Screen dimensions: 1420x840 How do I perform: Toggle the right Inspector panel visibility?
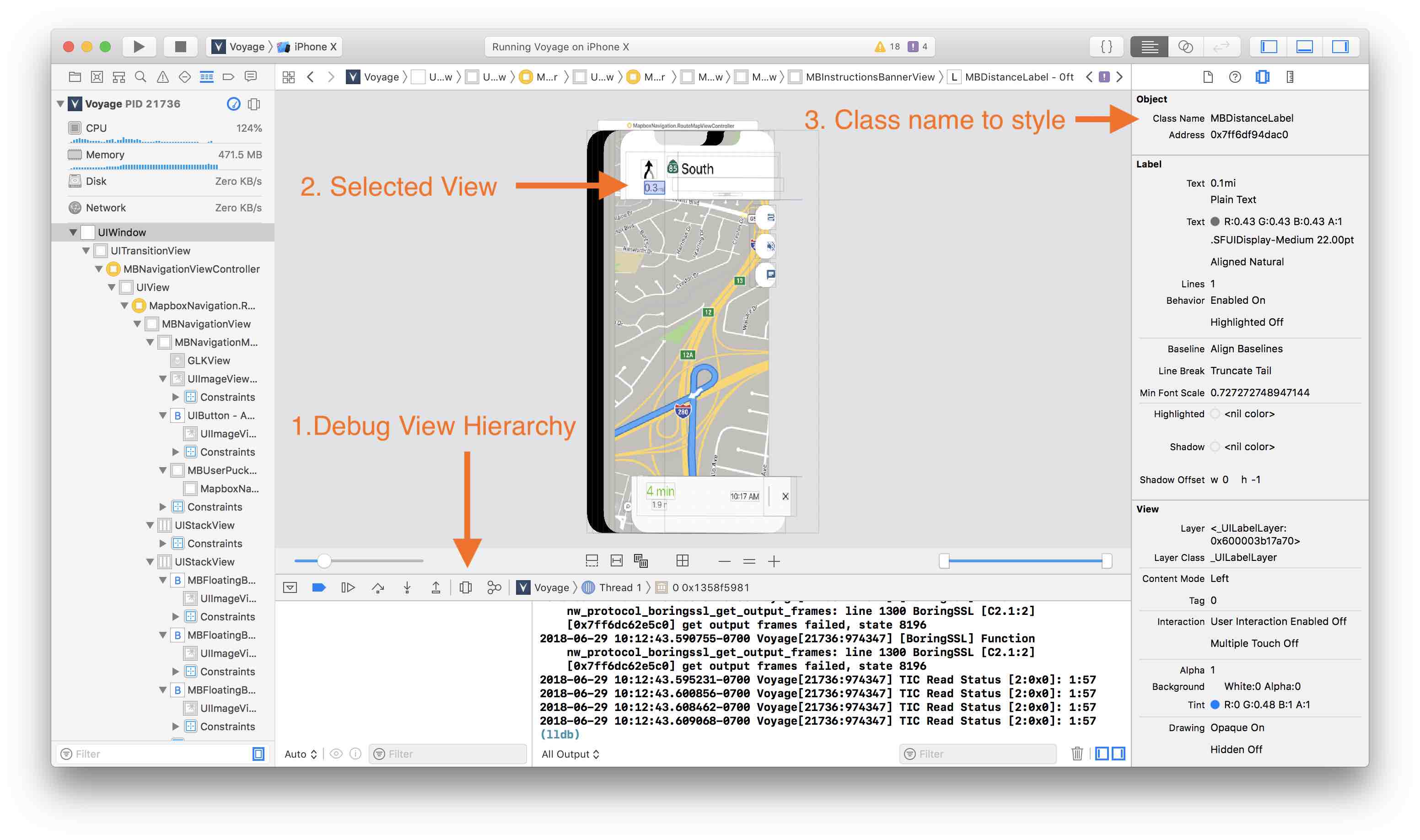(x=1339, y=46)
